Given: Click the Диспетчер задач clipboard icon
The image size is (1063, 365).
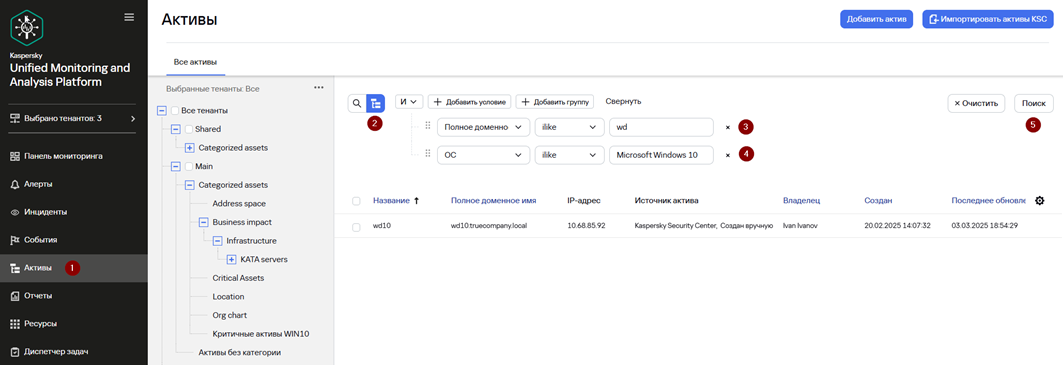Looking at the screenshot, I should pyautogui.click(x=15, y=351).
